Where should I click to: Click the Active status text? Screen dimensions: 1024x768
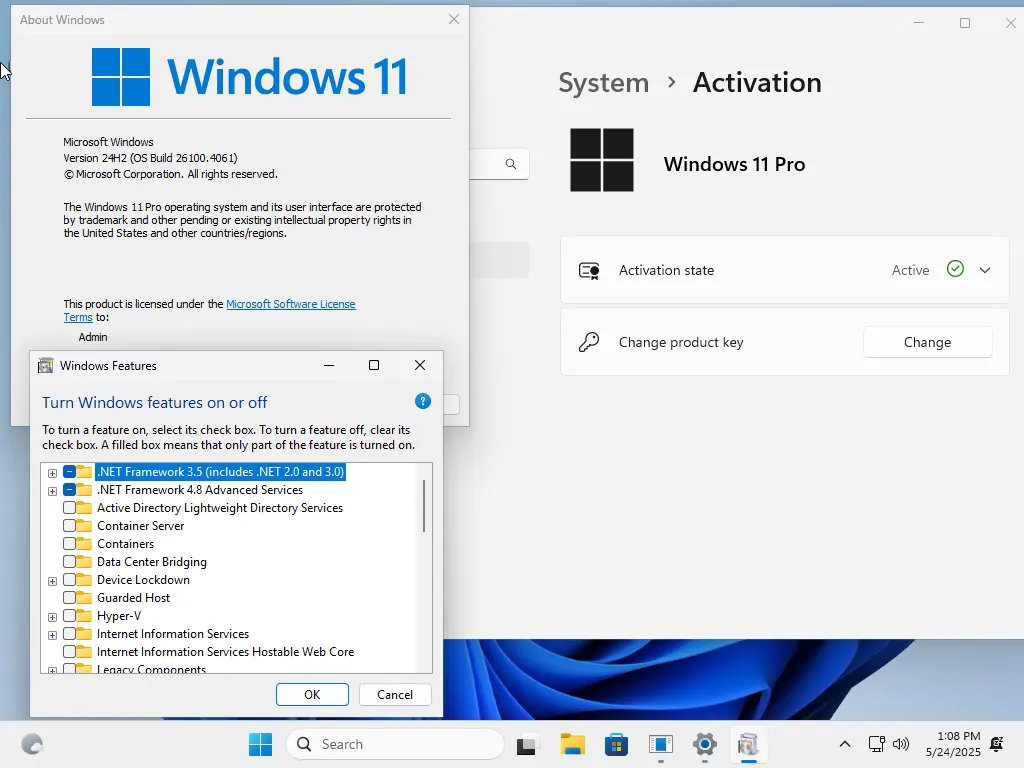tap(910, 270)
